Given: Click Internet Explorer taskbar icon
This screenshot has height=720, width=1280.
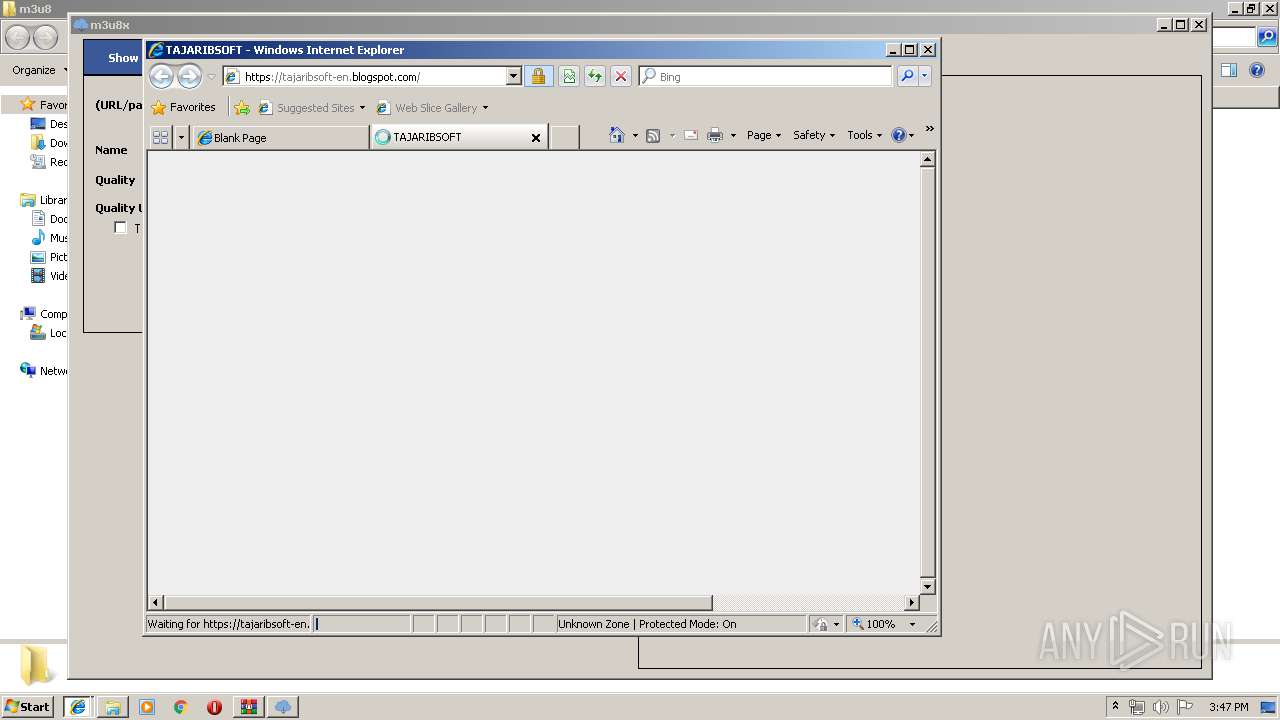Looking at the screenshot, I should coord(78,707).
